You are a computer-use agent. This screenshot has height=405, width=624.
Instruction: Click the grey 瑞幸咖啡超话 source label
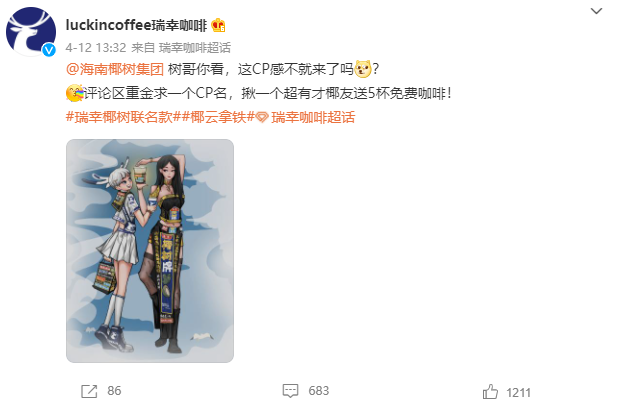click(195, 48)
